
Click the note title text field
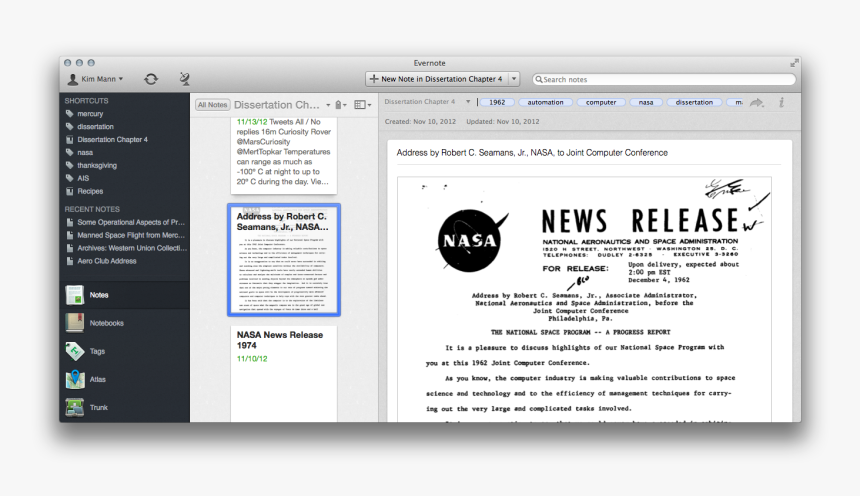588,153
